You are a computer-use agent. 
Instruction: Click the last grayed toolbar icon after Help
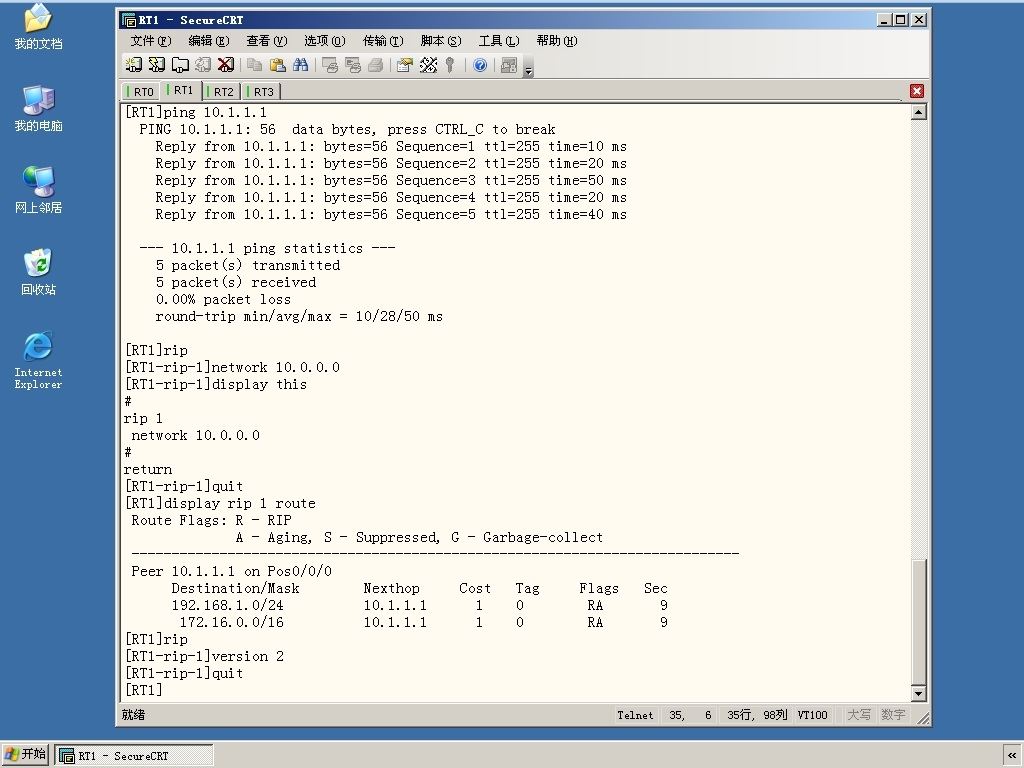pos(509,65)
